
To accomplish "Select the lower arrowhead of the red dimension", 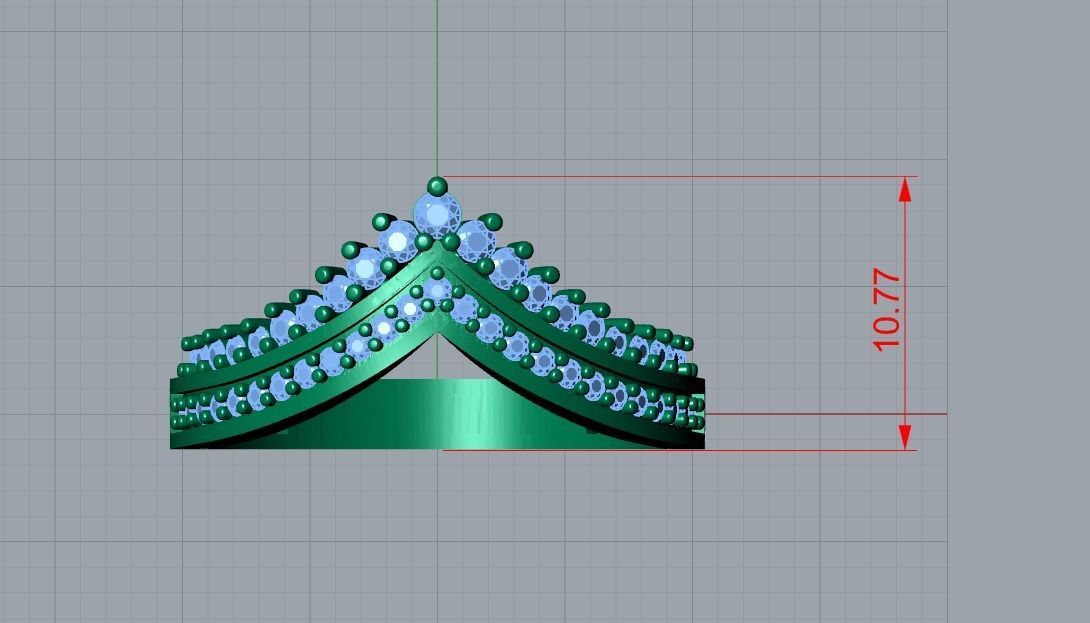I will point(904,437).
